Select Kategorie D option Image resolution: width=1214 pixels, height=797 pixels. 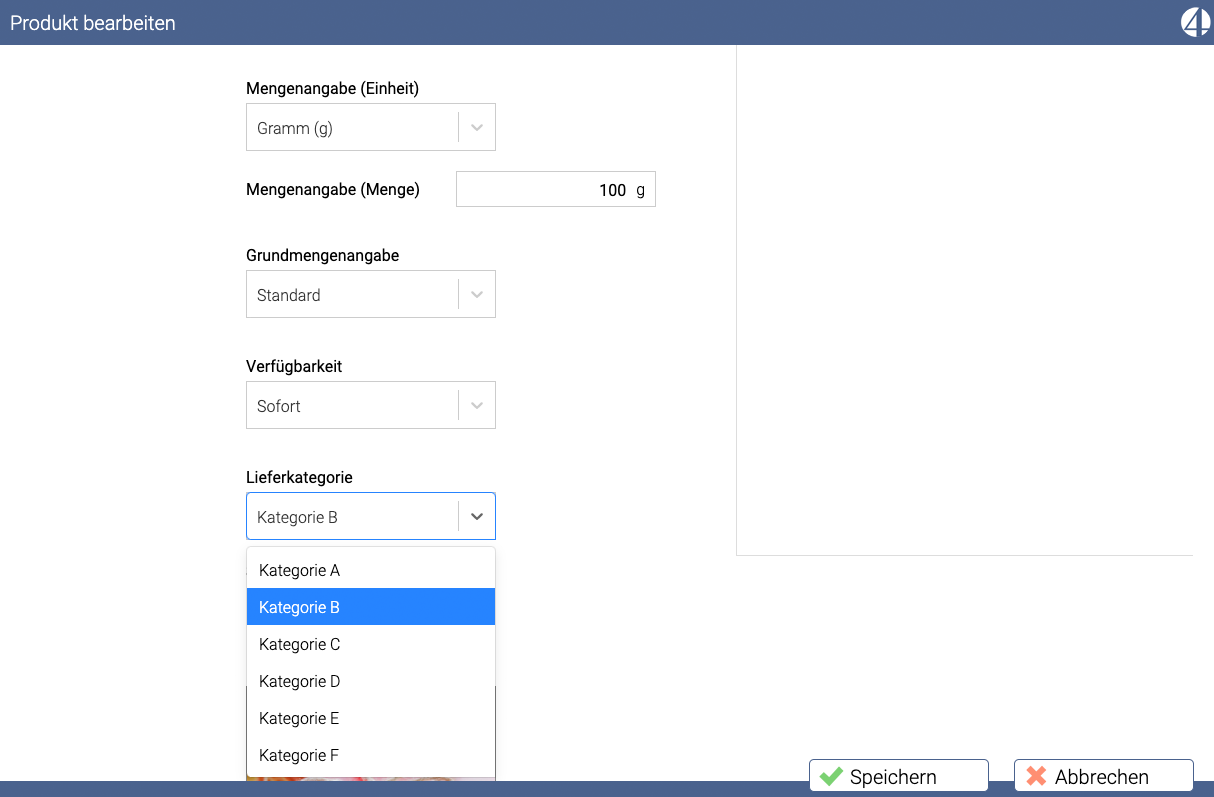tap(371, 681)
